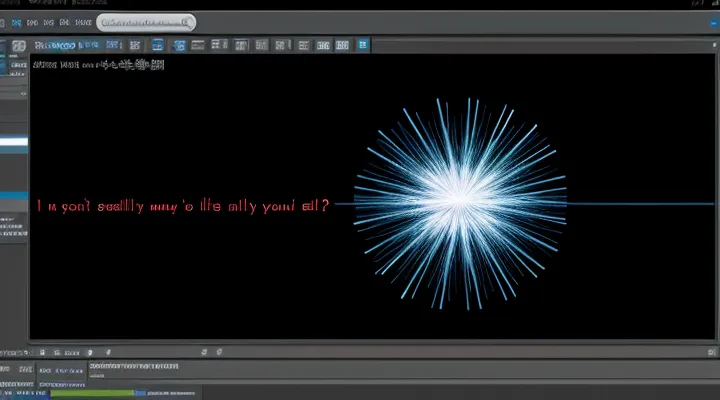Click the horizontal blue line right of starburst
This screenshot has height=400, width=720.
pyautogui.click(x=640, y=204)
